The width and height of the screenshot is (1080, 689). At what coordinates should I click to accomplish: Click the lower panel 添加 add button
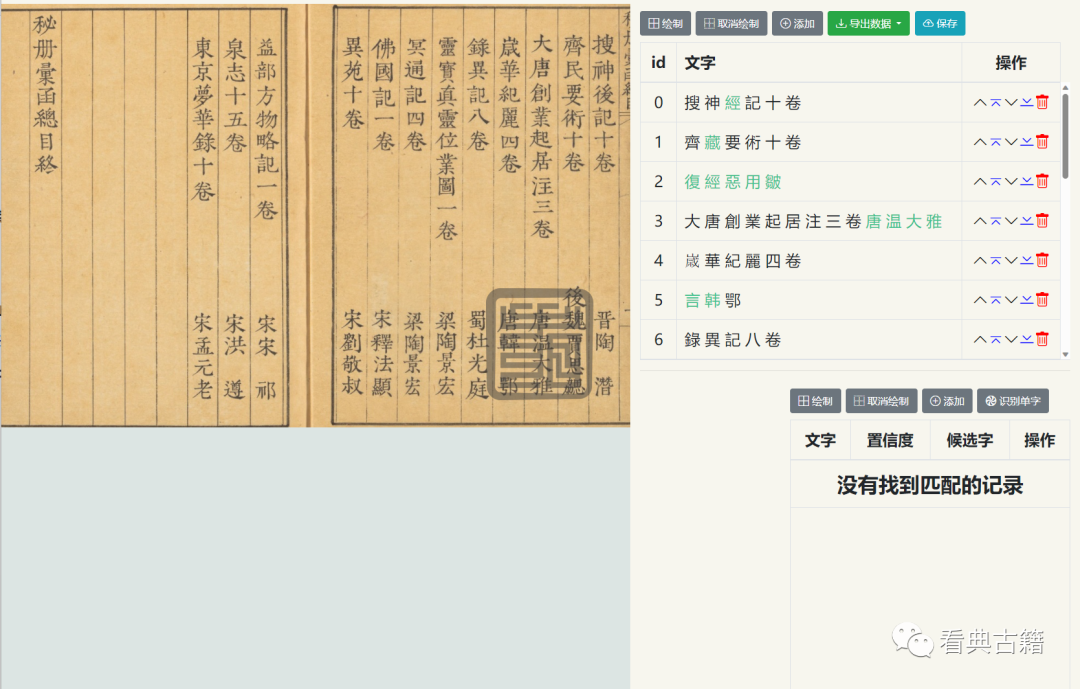[946, 401]
